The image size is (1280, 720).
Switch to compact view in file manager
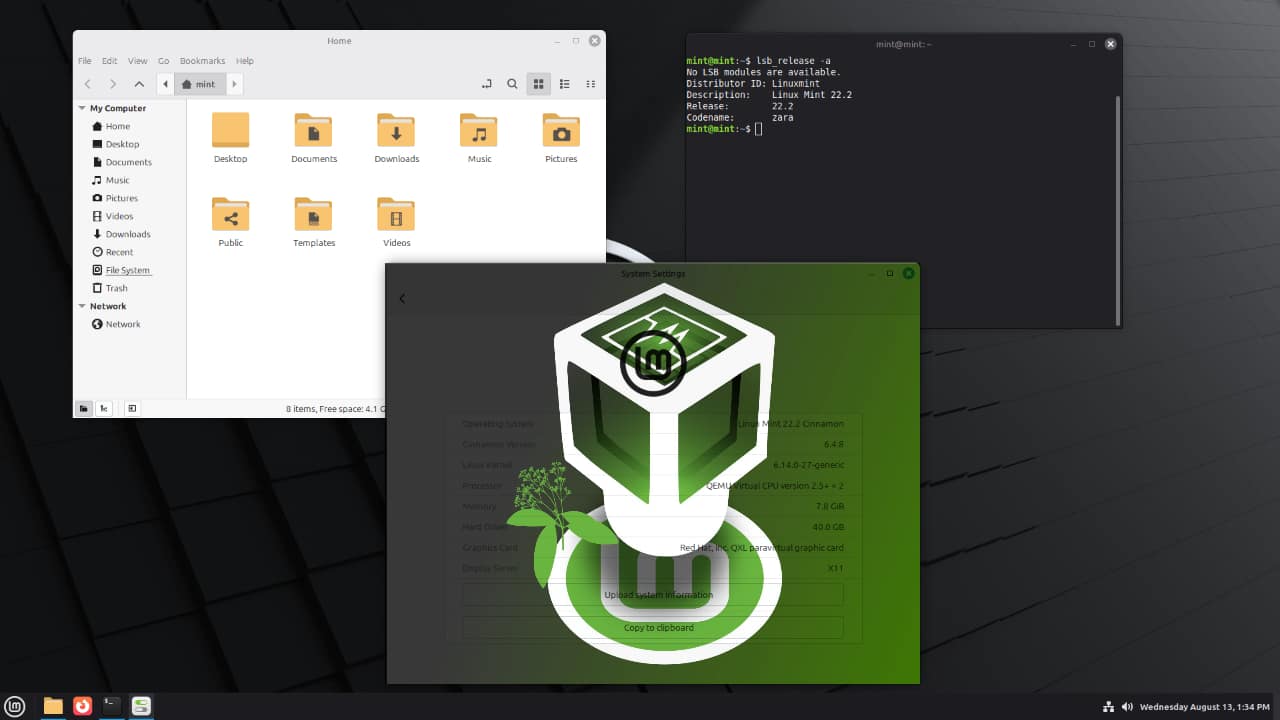(590, 84)
